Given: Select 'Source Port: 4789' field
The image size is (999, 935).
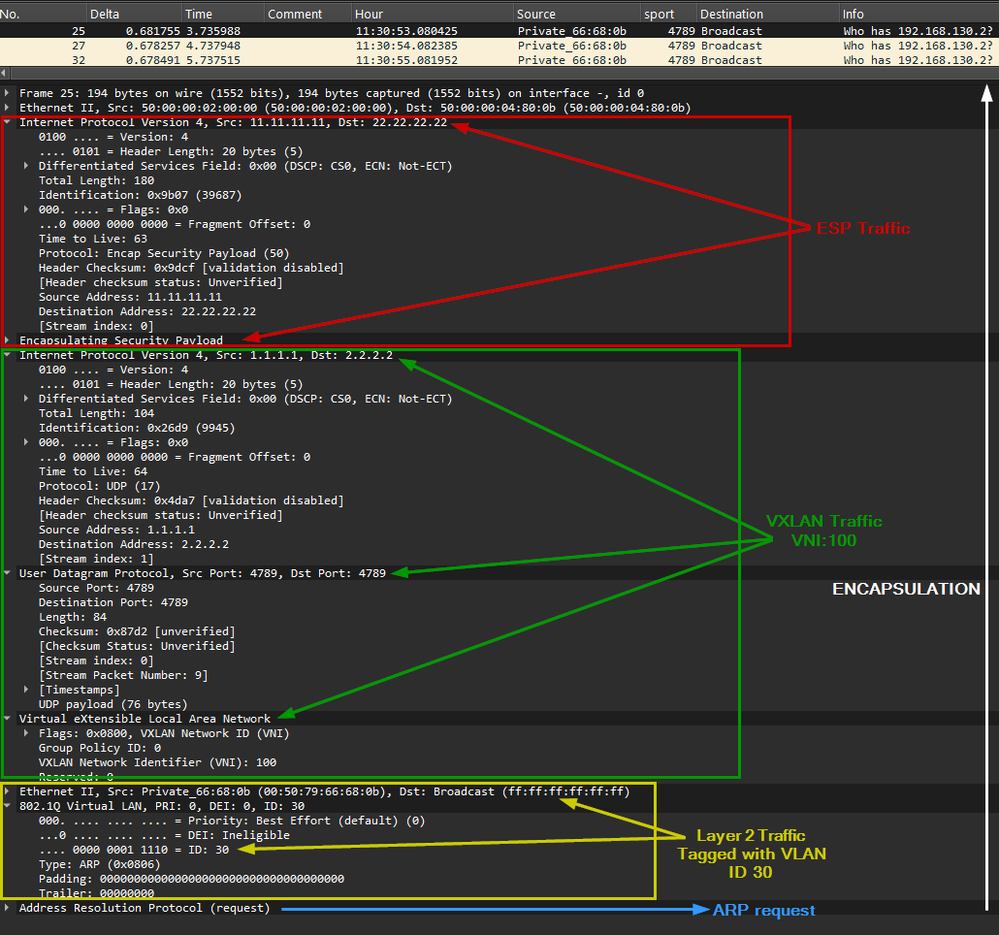Looking at the screenshot, I should (96, 588).
